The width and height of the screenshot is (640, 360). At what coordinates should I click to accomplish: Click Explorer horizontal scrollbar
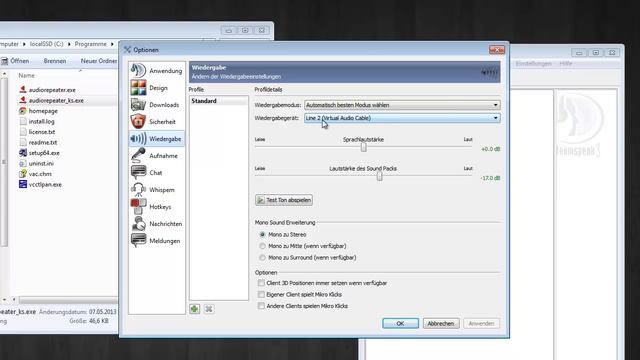[x=68, y=300]
